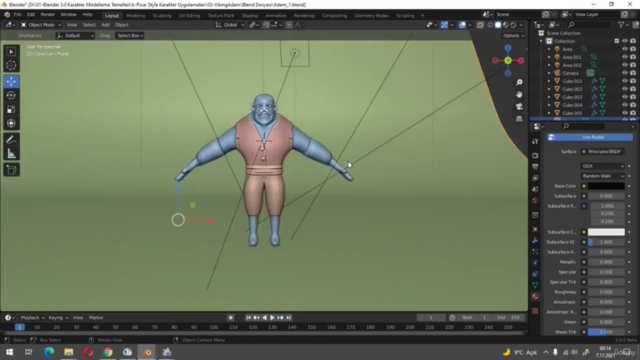Activate the Transform tool
This screenshot has width=640, height=360.
(11, 123)
